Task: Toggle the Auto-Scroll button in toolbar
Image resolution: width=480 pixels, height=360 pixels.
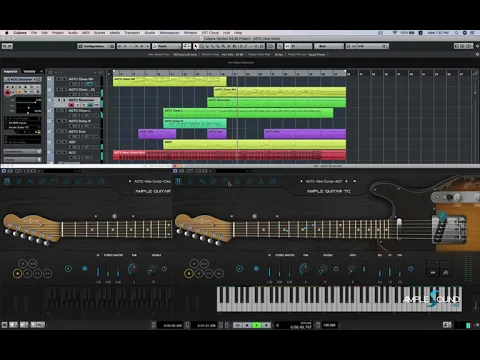Action: coord(187,46)
